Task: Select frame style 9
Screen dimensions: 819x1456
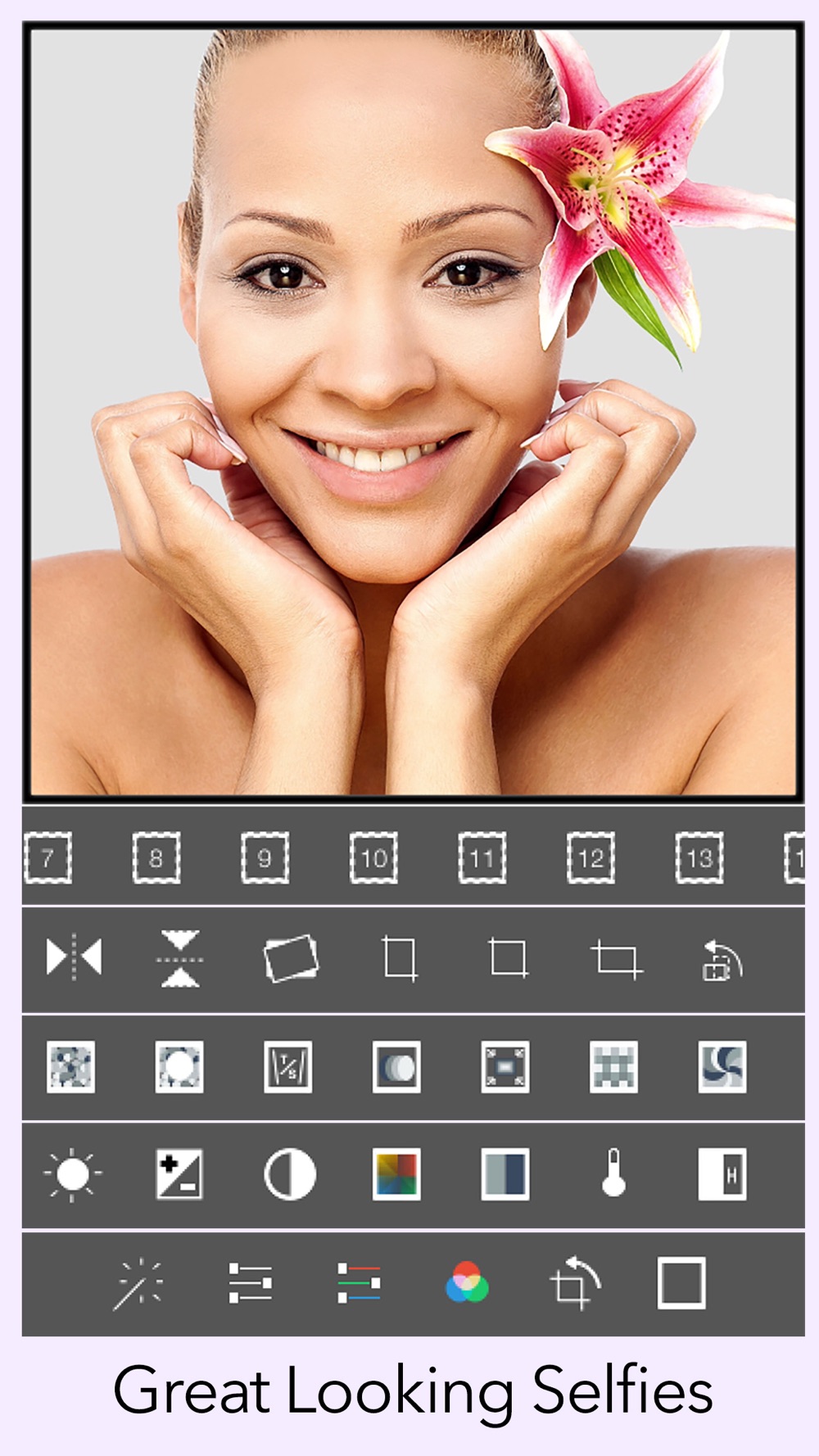Action: coord(265,857)
